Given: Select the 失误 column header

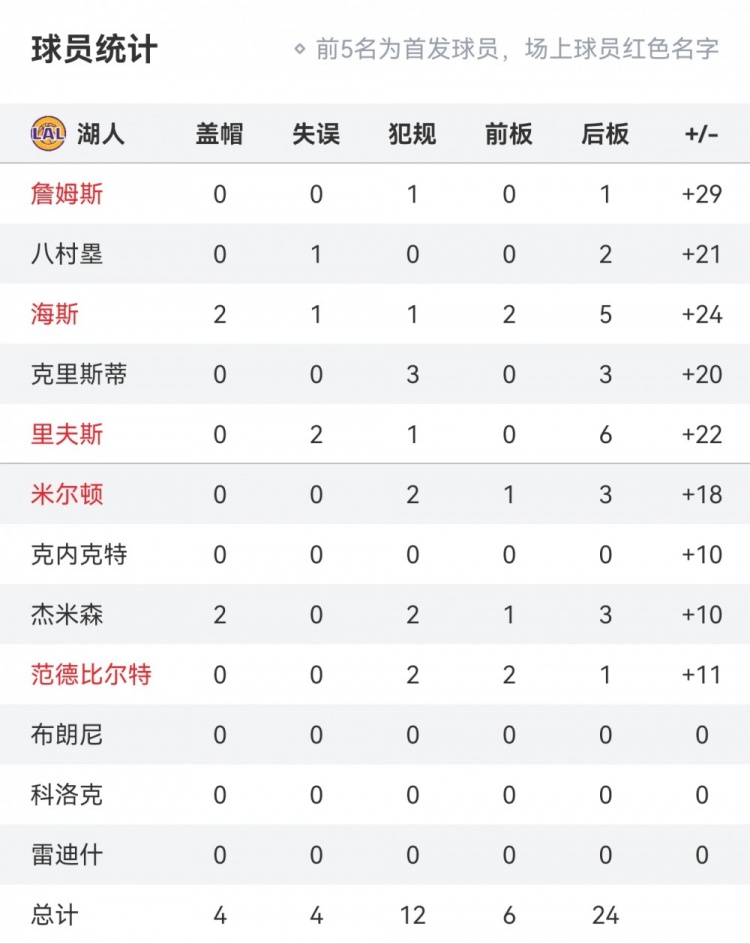Looking at the screenshot, I should tap(316, 134).
